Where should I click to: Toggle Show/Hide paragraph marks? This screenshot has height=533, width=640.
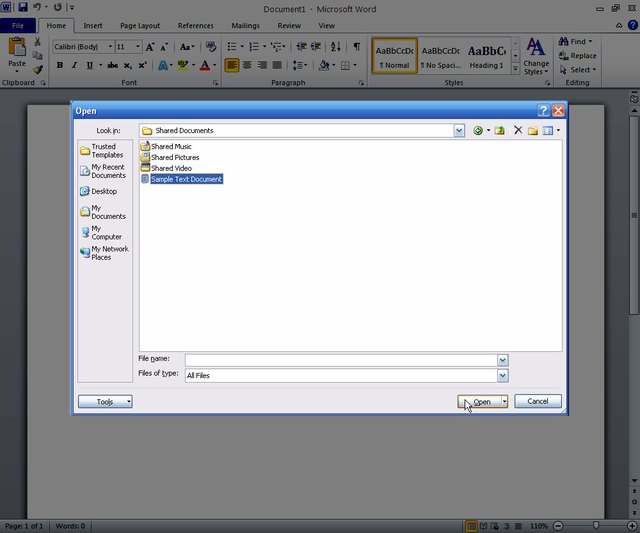(356, 47)
